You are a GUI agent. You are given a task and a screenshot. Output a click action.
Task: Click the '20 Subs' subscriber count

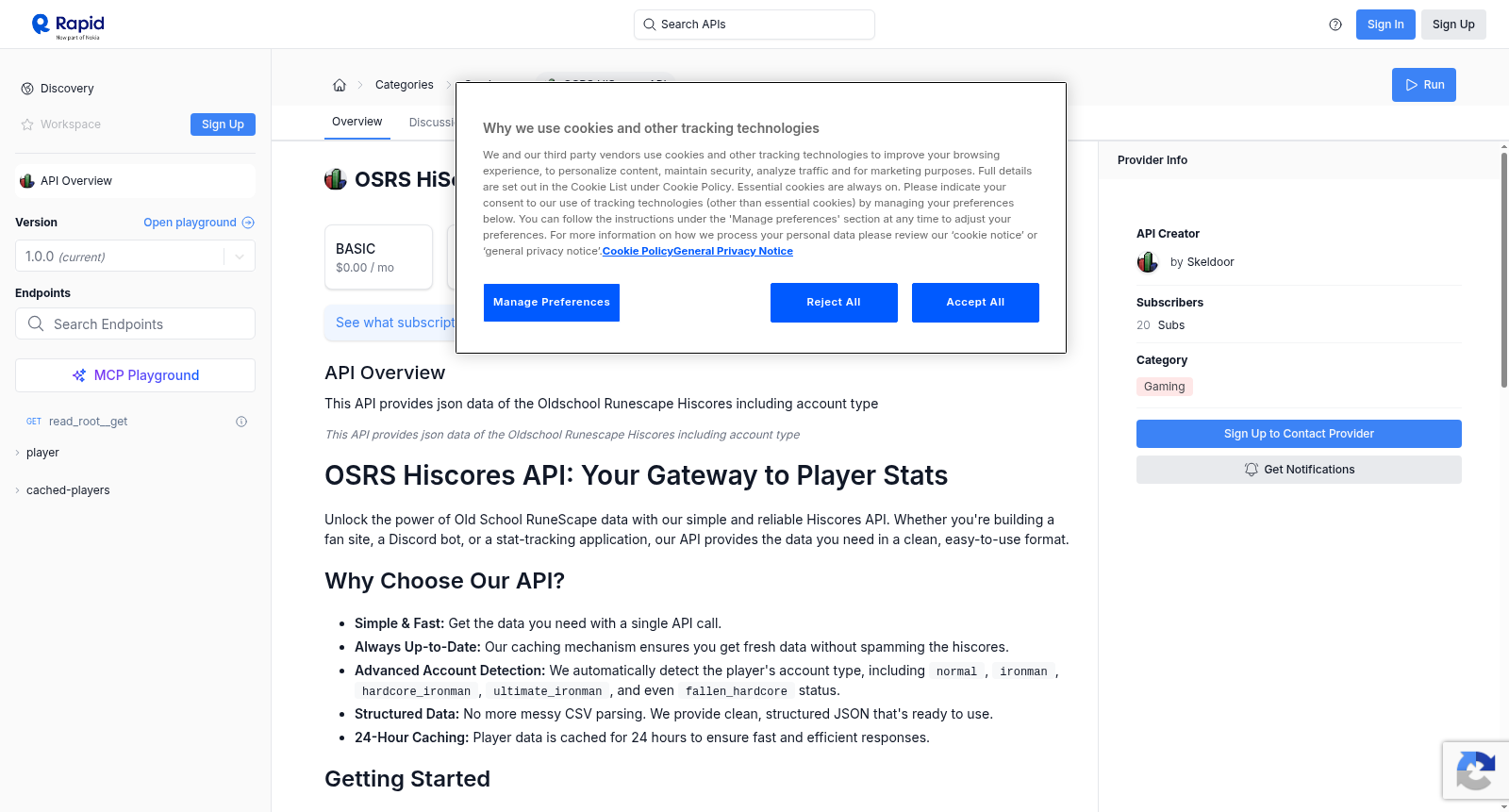click(1161, 325)
